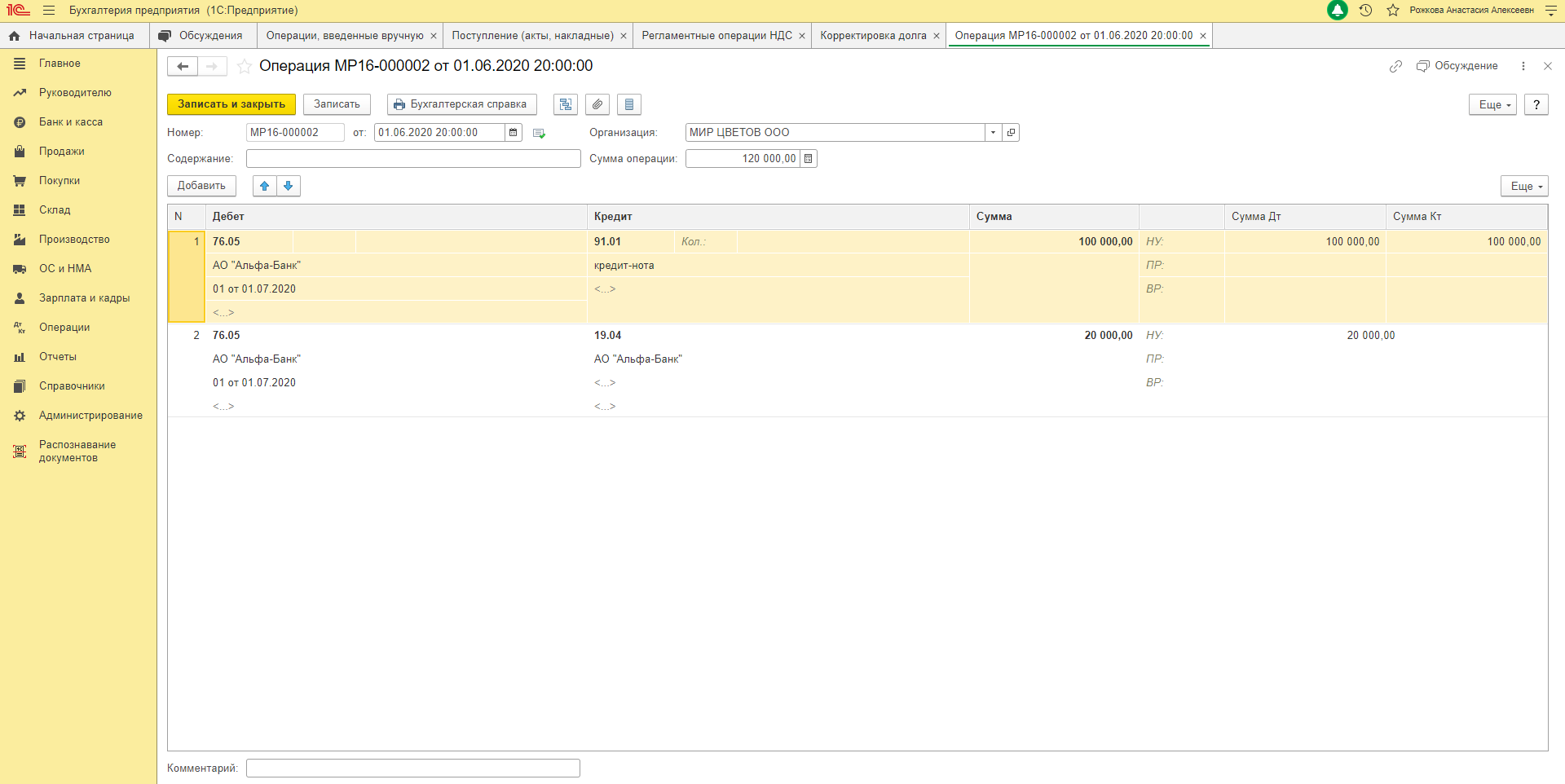This screenshot has width=1565, height=784.
Task: Copy link to this operation
Action: [1395, 66]
